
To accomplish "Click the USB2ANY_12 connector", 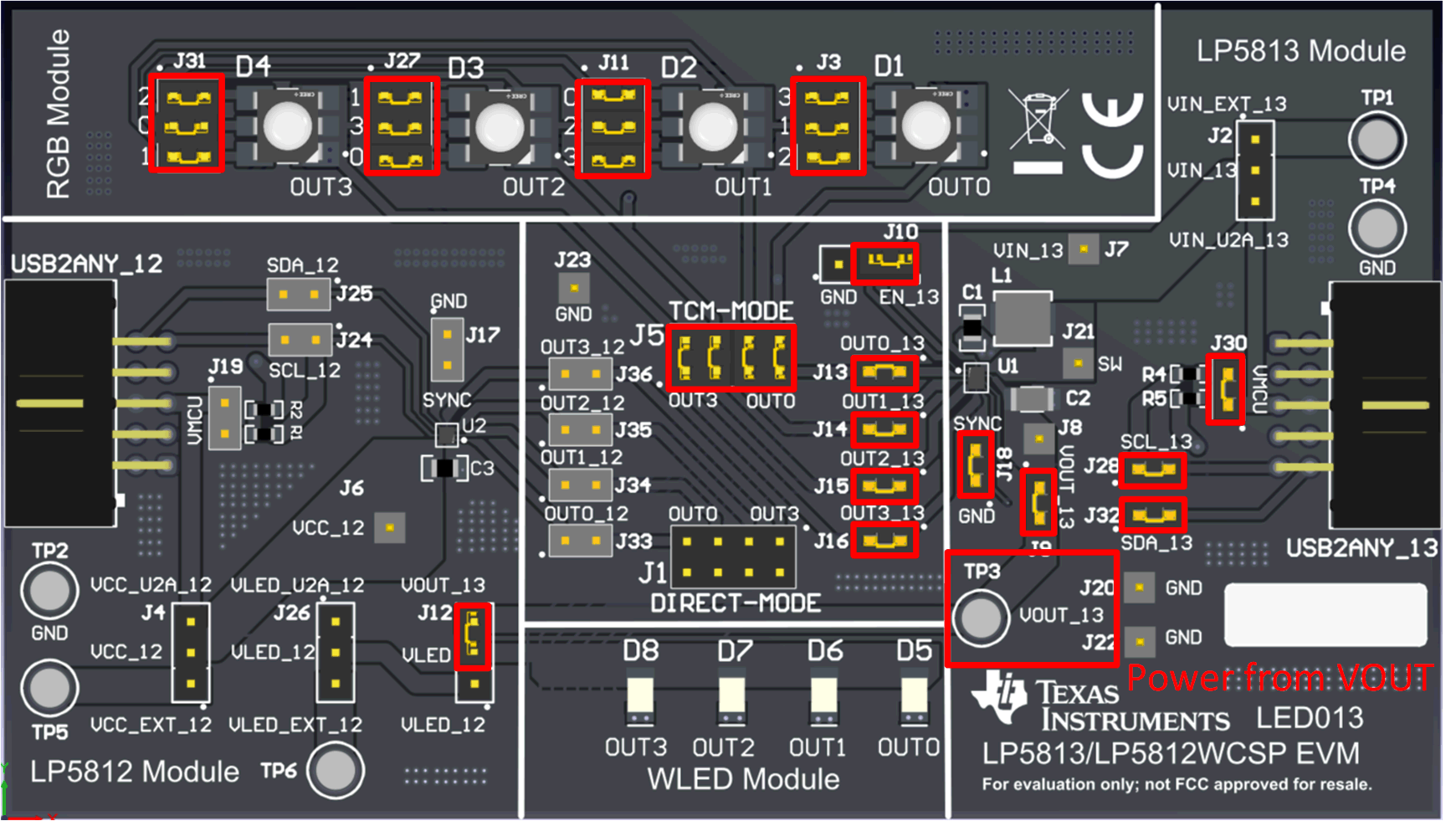I will [x=60, y=403].
